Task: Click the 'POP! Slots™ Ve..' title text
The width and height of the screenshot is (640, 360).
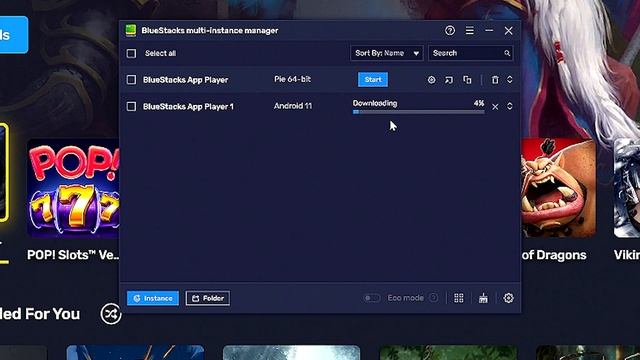Action: click(73, 255)
